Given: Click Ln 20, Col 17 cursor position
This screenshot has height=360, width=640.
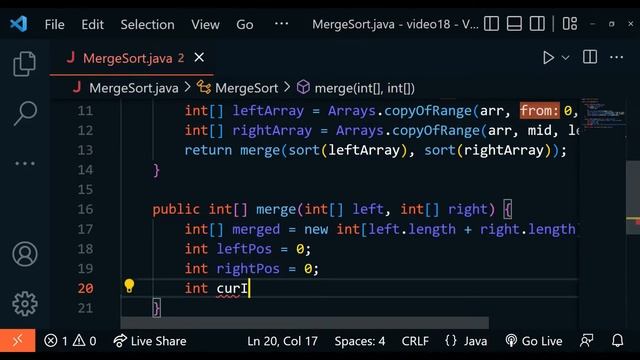Looking at the screenshot, I should tap(282, 341).
